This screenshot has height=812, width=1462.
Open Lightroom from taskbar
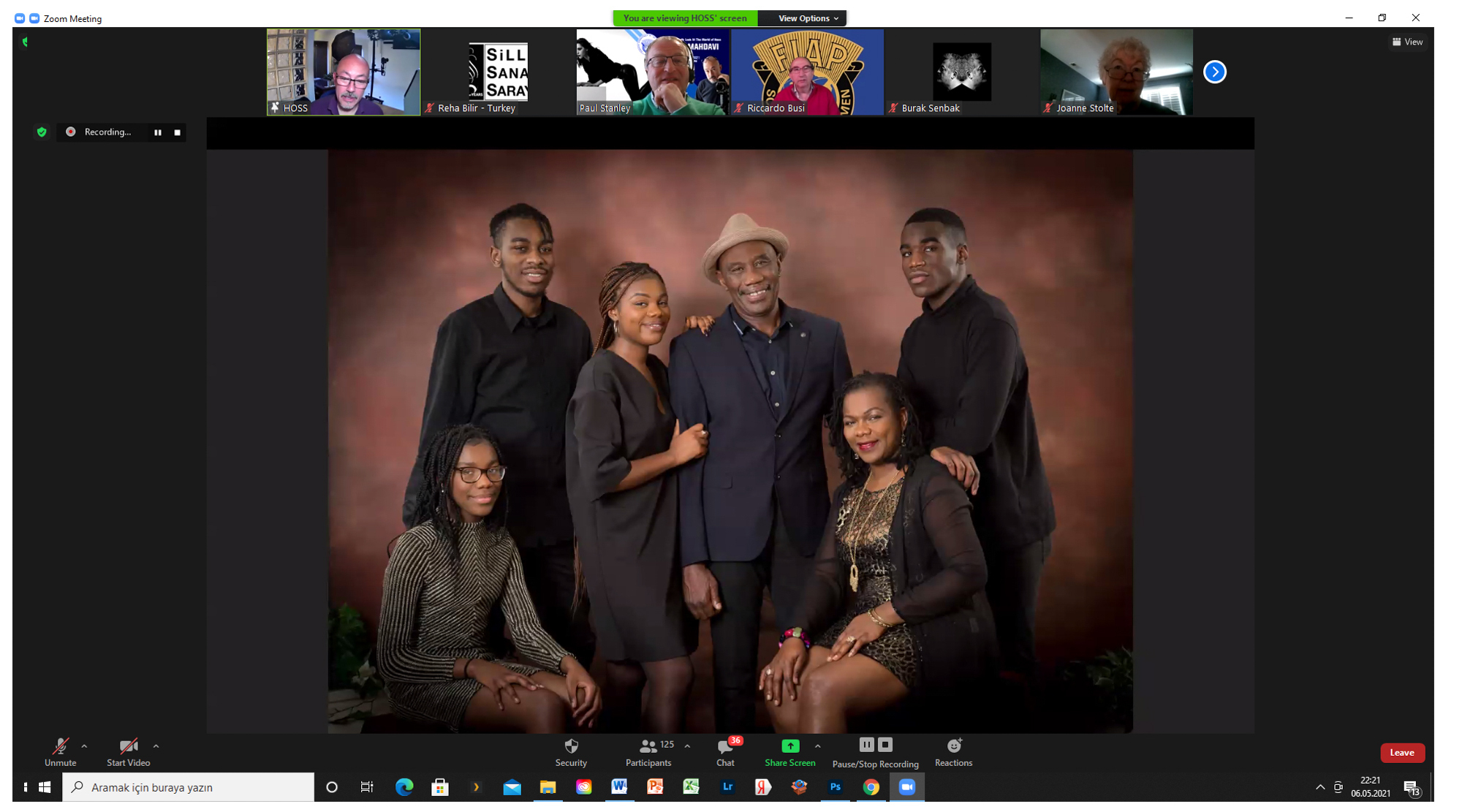coord(727,787)
